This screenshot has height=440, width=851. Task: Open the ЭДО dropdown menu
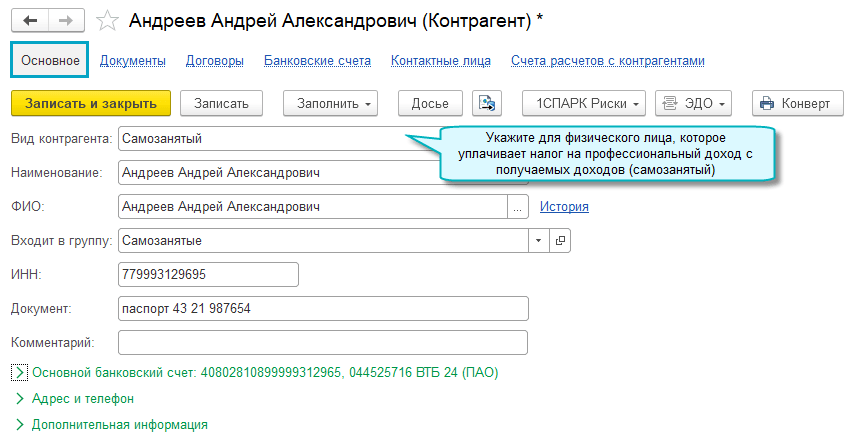click(x=695, y=103)
